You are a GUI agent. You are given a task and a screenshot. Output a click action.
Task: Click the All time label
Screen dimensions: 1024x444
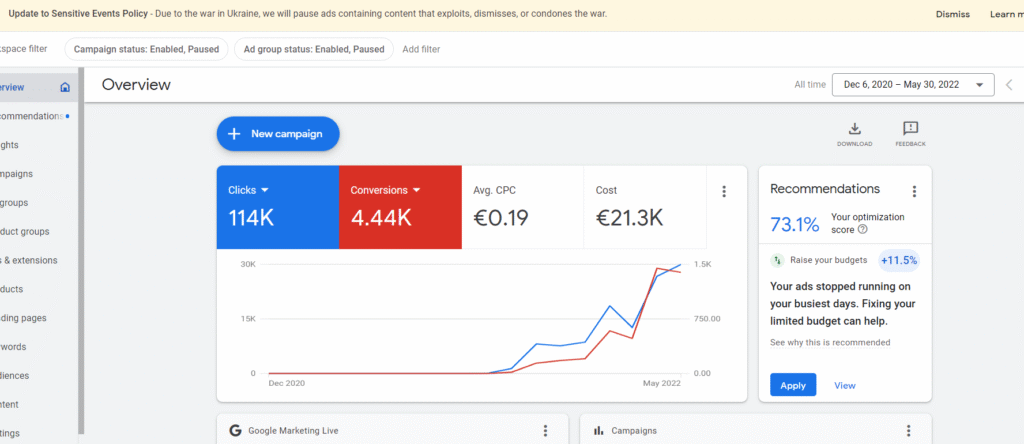[x=810, y=85]
